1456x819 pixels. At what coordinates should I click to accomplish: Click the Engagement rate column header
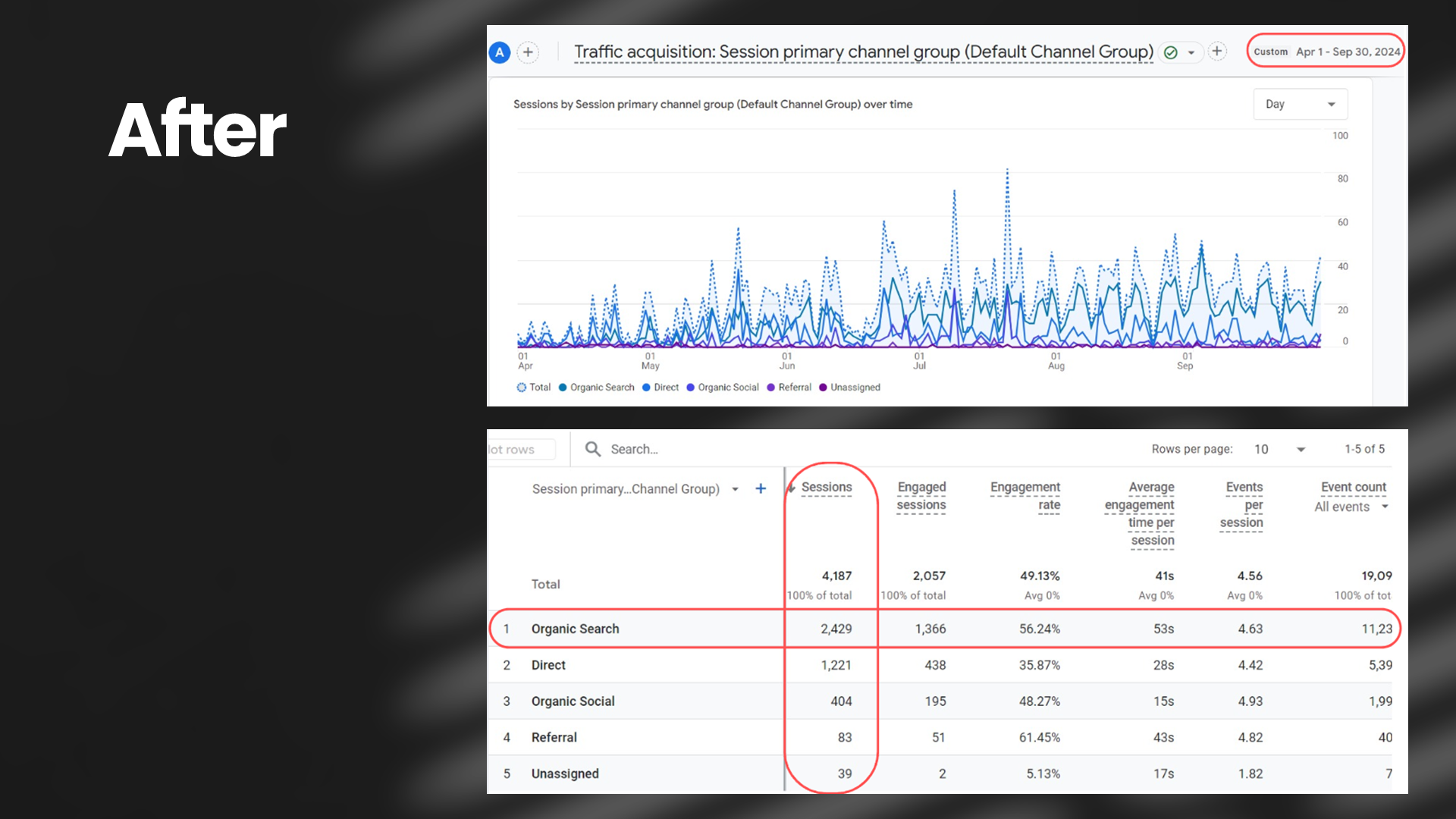(1025, 496)
